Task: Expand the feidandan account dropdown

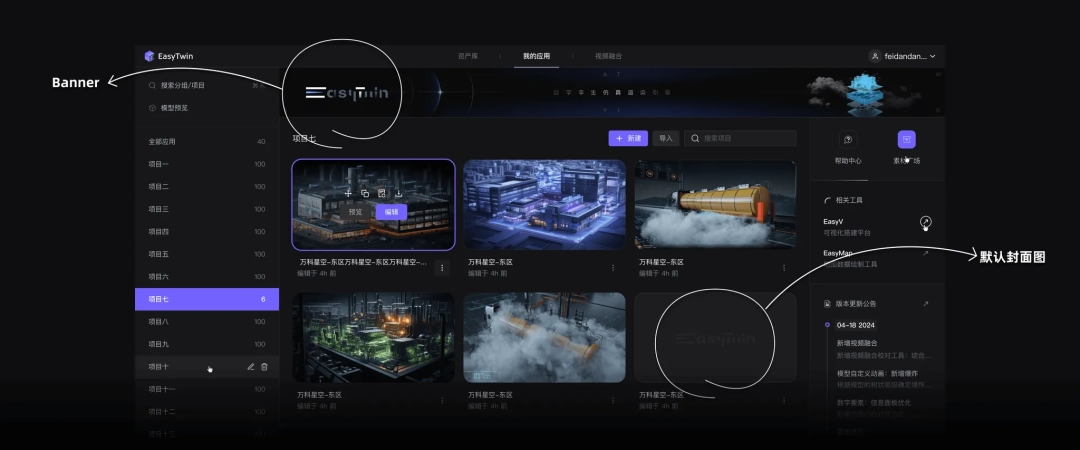Action: [x=933, y=57]
